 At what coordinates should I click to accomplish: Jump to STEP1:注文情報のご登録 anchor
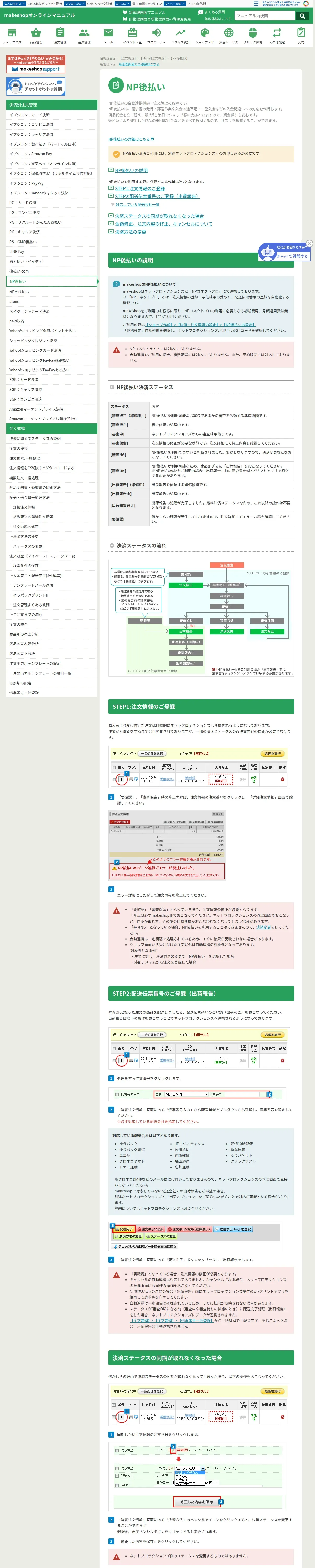pyautogui.click(x=139, y=189)
